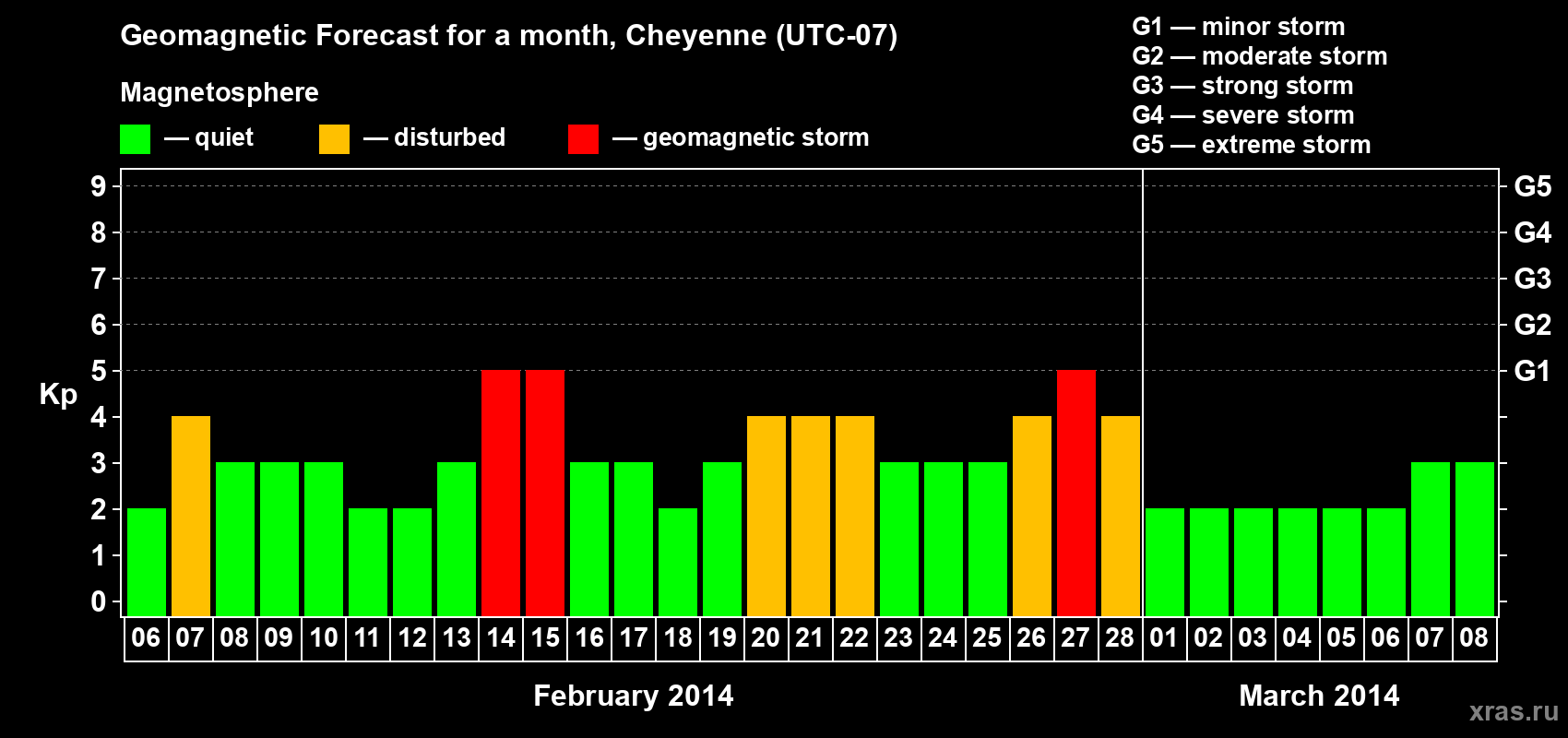1568x738 pixels.
Task: Click the Kp axis value 0
Action: tap(99, 601)
